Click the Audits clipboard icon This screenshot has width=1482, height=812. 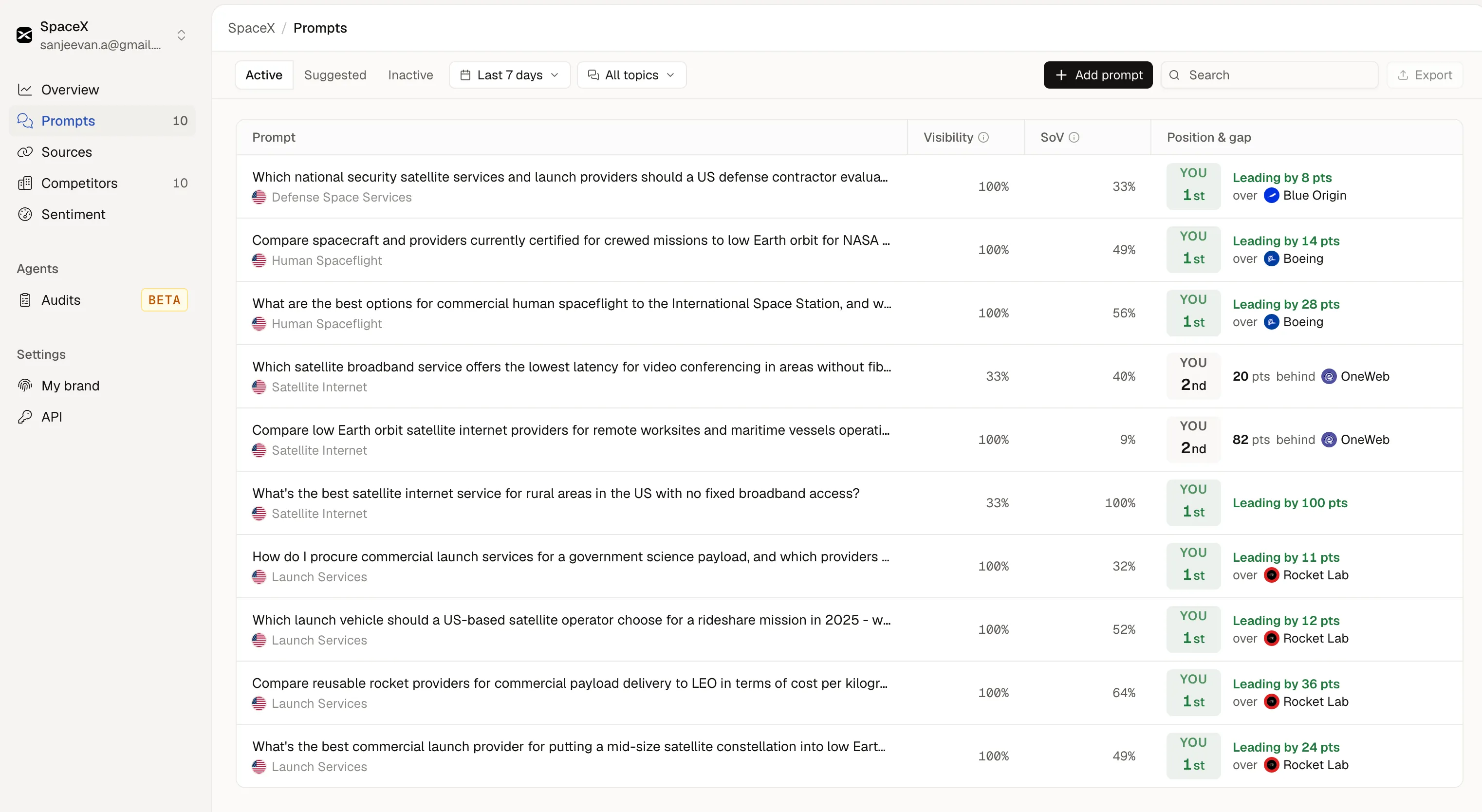coord(25,299)
